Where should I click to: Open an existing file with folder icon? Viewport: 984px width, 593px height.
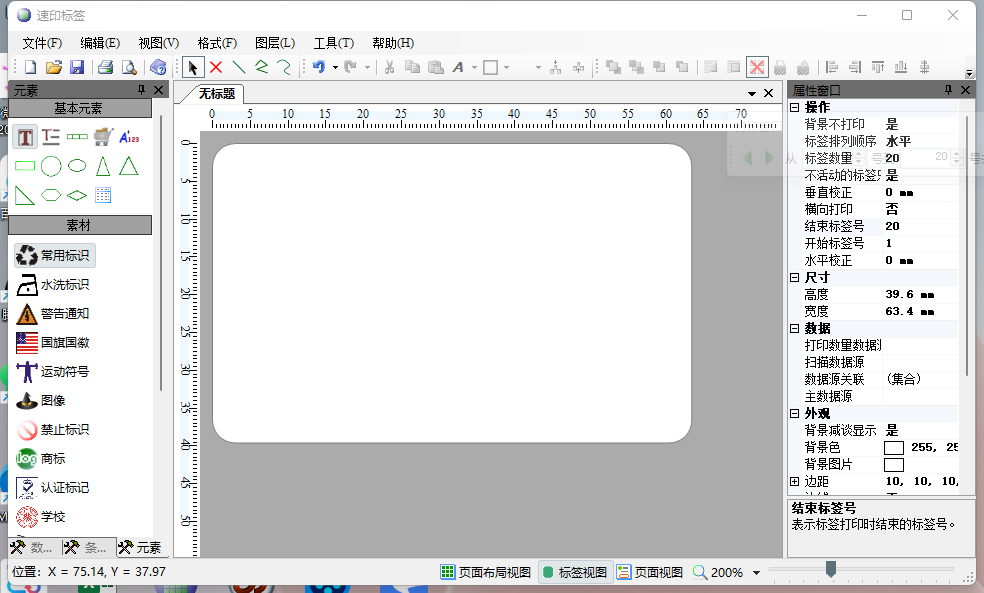54,67
